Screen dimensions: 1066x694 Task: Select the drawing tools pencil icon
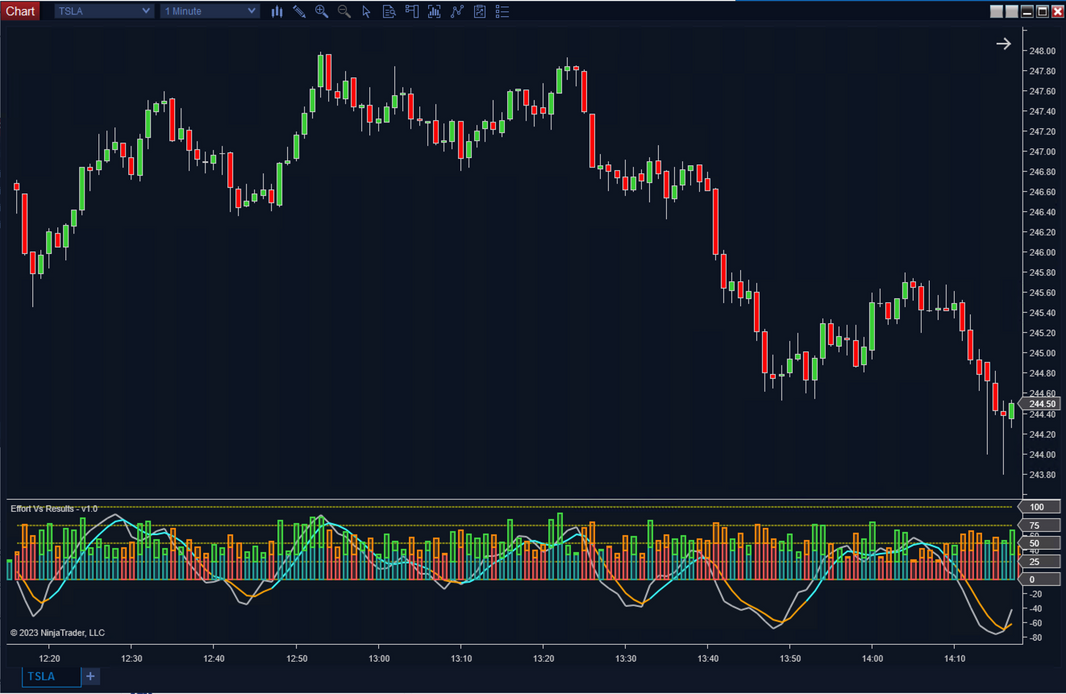[299, 12]
